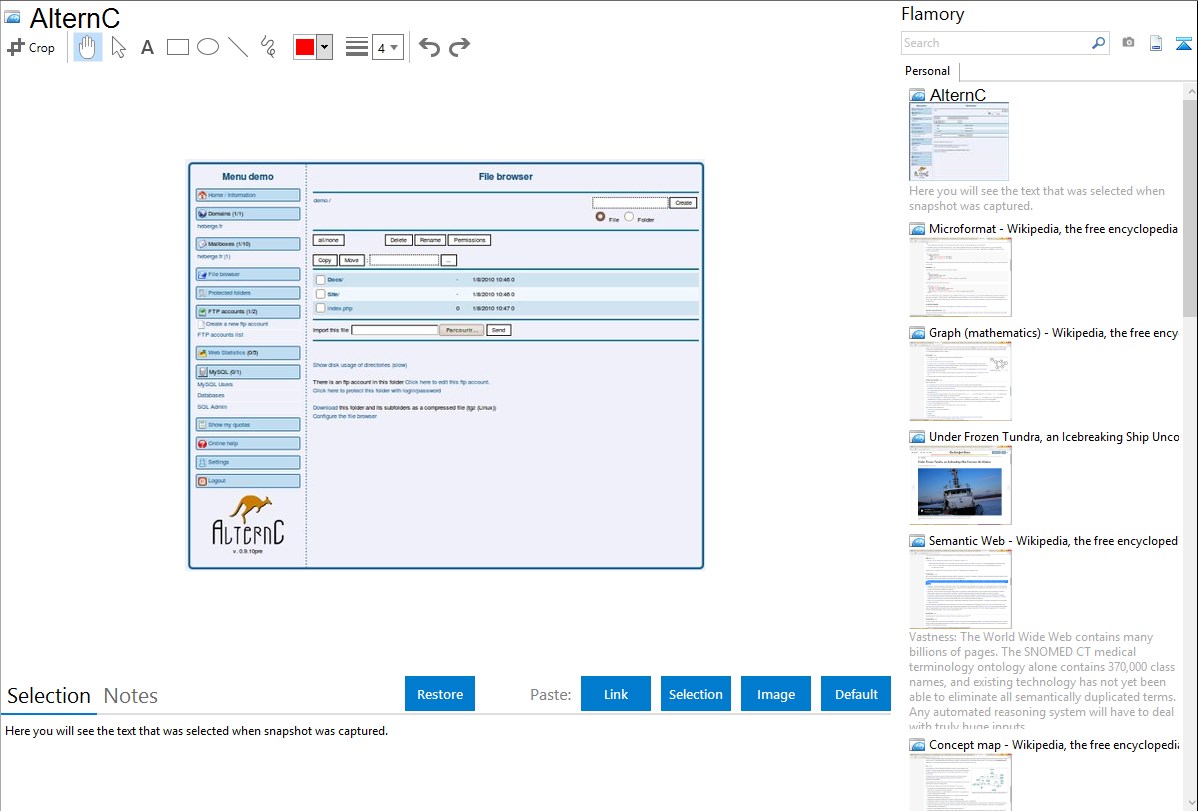Open the color picker dropdown arrow

coord(324,47)
